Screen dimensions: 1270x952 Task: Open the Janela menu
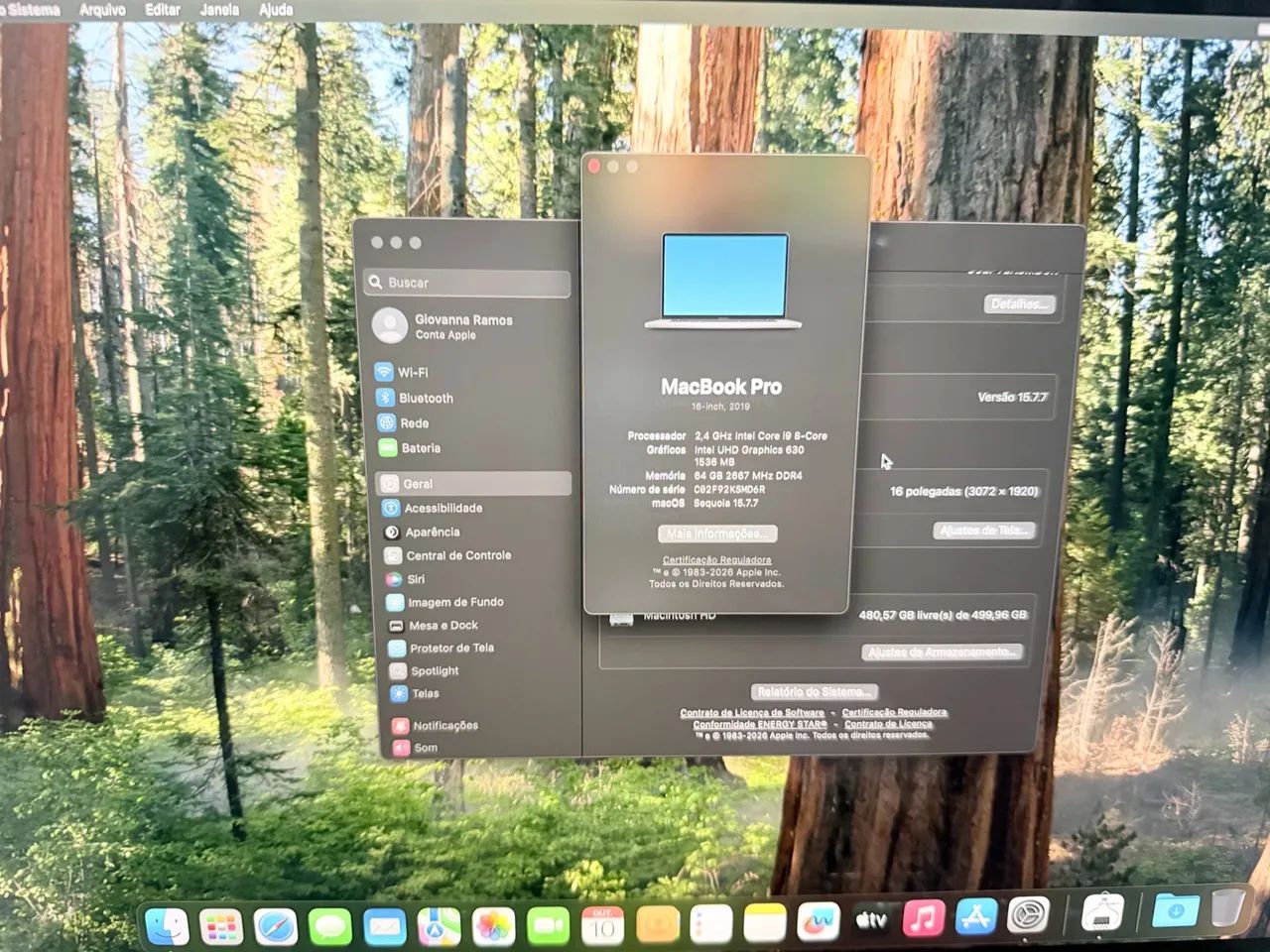219,10
